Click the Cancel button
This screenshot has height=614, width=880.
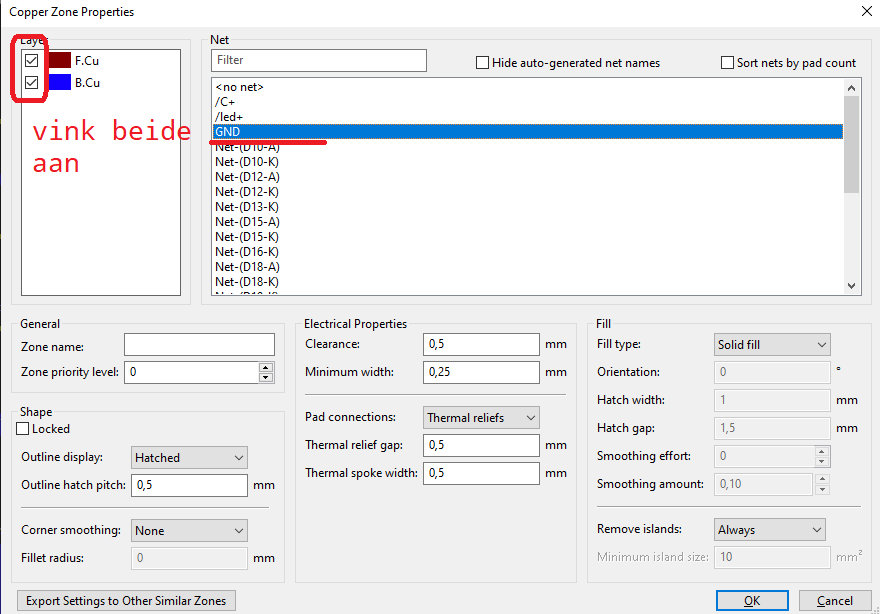[x=835, y=601]
